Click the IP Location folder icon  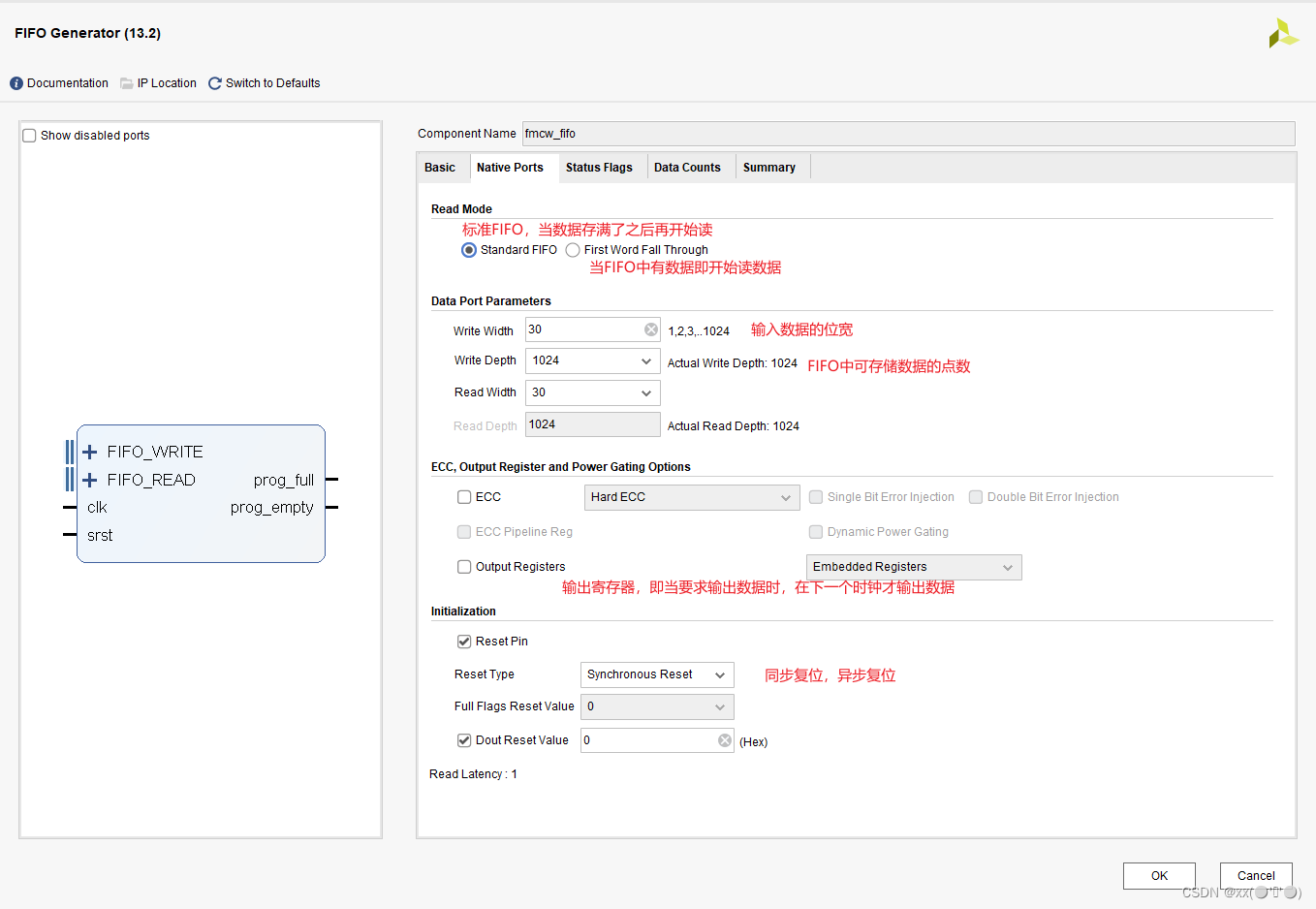pyautogui.click(x=127, y=83)
